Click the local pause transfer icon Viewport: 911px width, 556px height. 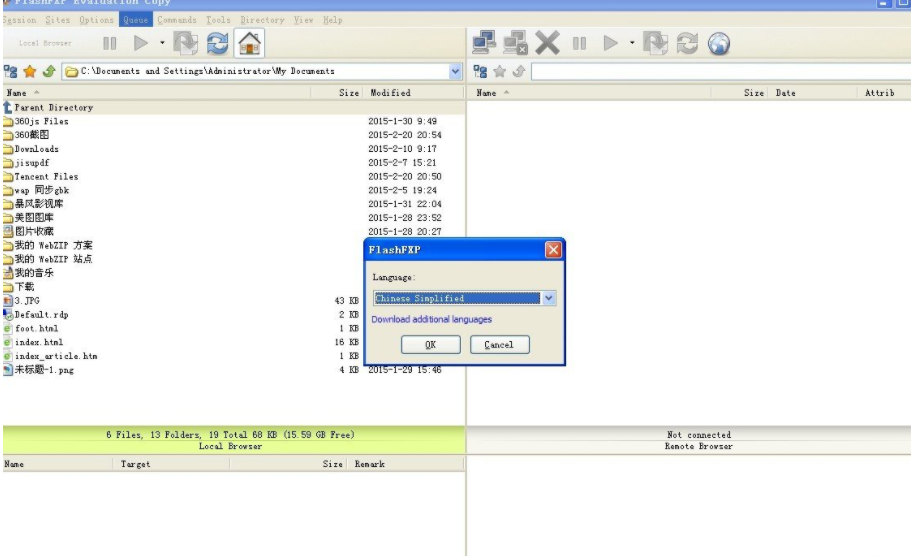click(109, 43)
